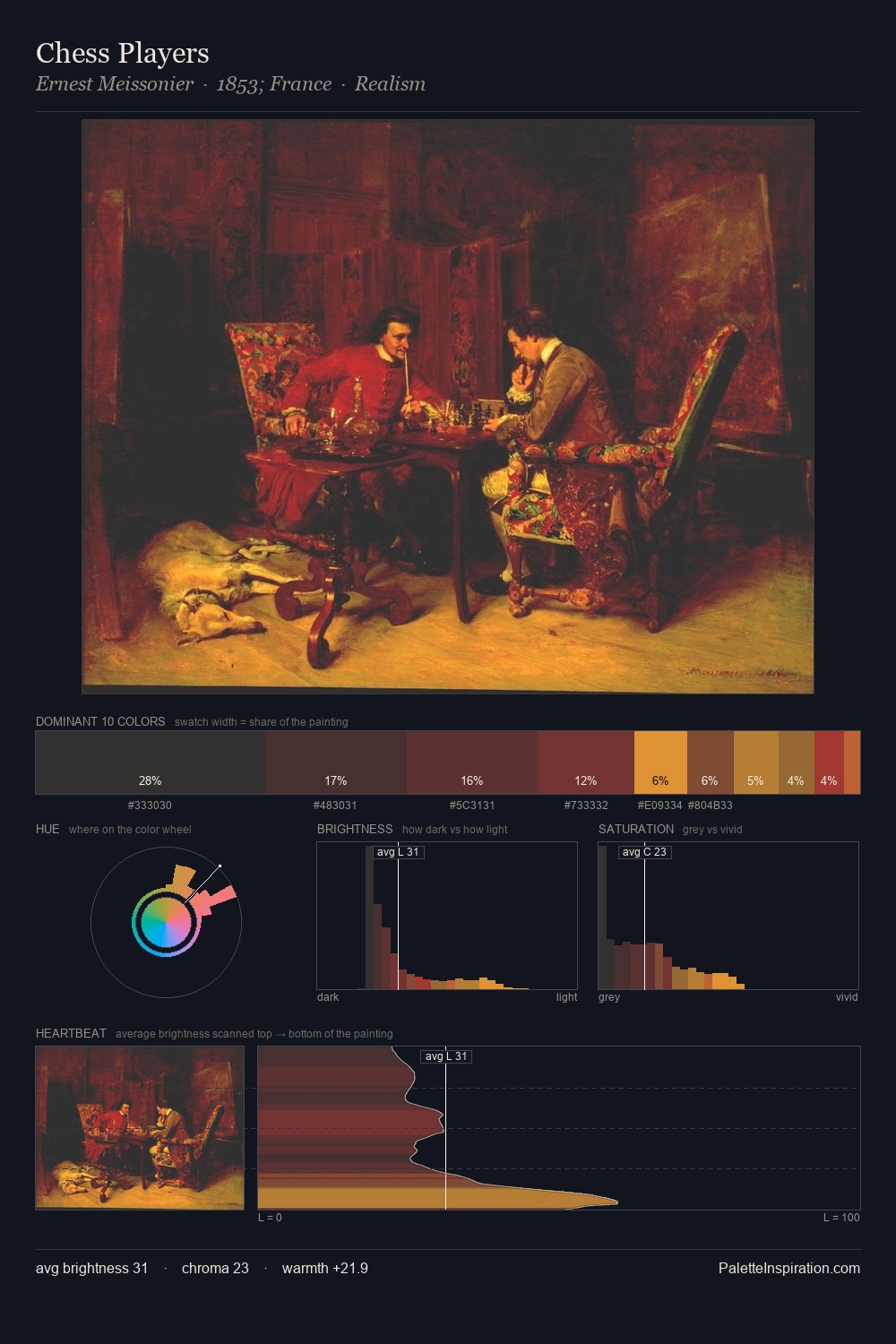This screenshot has height=1344, width=896.
Task: Pick the unlabeled orange sliver swatch at strip end
Action: click(x=852, y=762)
